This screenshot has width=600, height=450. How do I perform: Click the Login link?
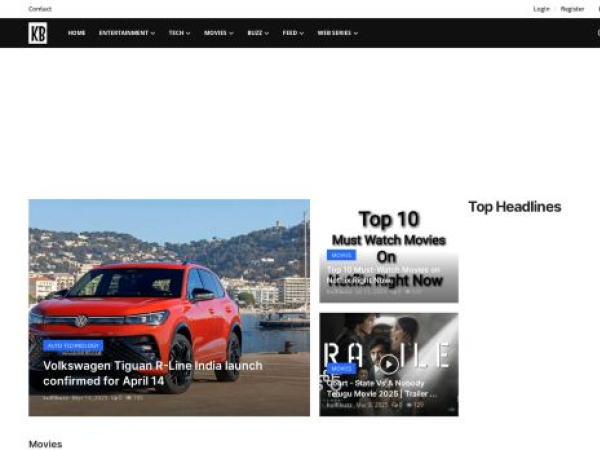pyautogui.click(x=541, y=9)
